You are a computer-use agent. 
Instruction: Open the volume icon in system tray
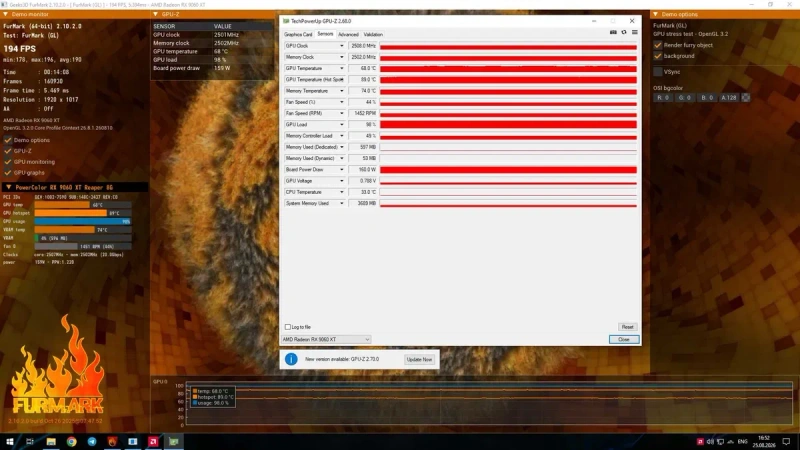pyautogui.click(x=710, y=442)
